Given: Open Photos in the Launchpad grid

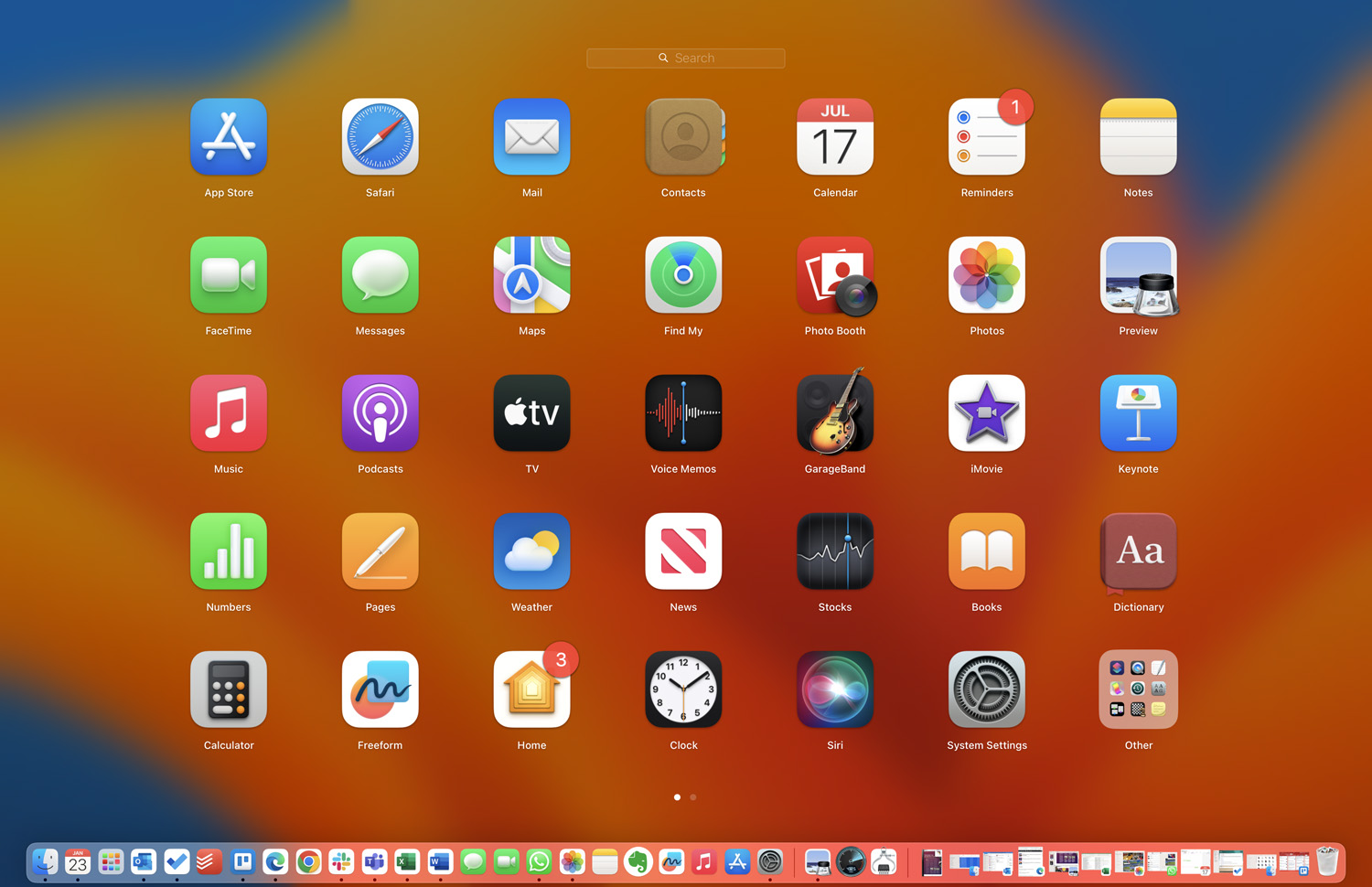Looking at the screenshot, I should pos(987,275).
